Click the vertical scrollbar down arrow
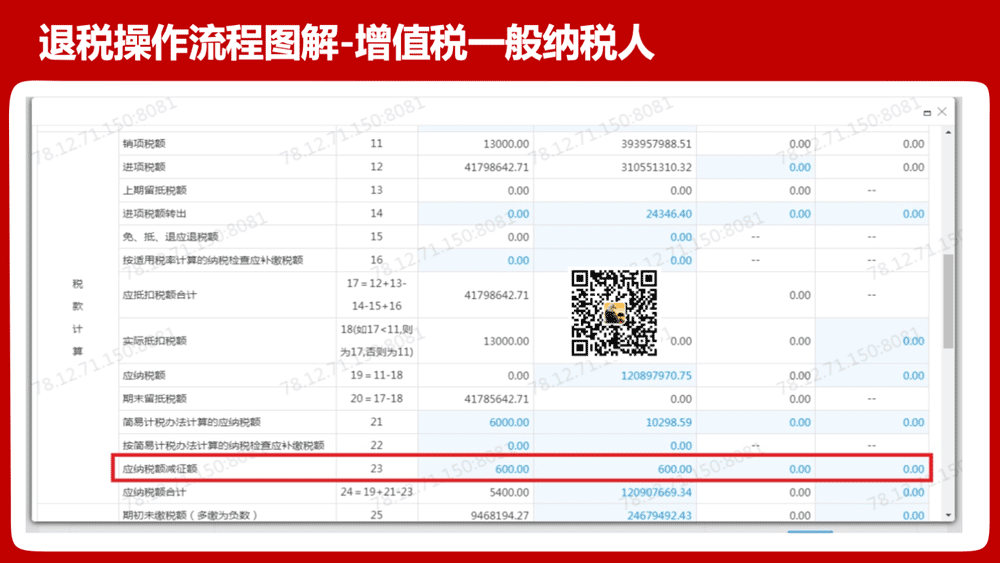1000x563 pixels. [x=948, y=515]
